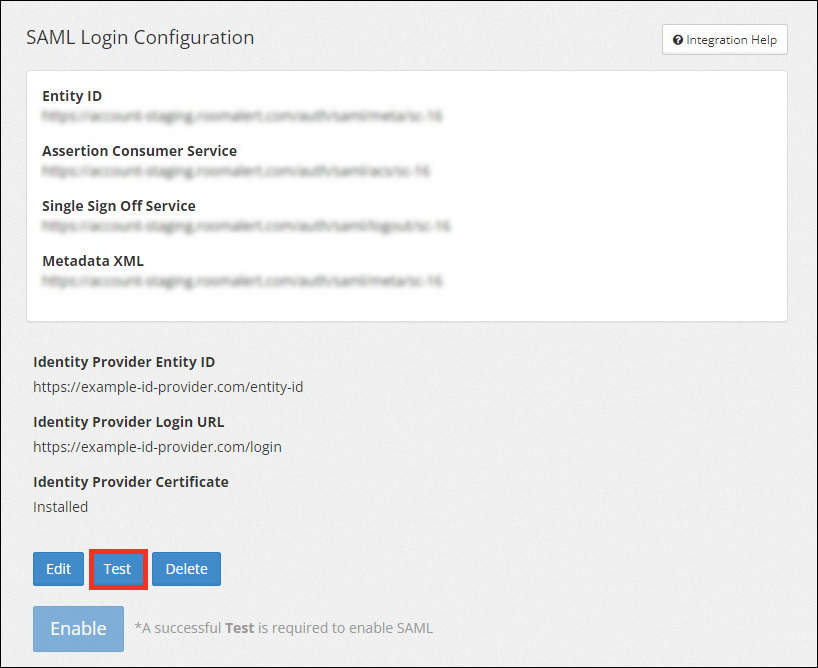The width and height of the screenshot is (818, 668).
Task: Click the example-id-provider.com/entity-id value
Action: click(x=168, y=387)
